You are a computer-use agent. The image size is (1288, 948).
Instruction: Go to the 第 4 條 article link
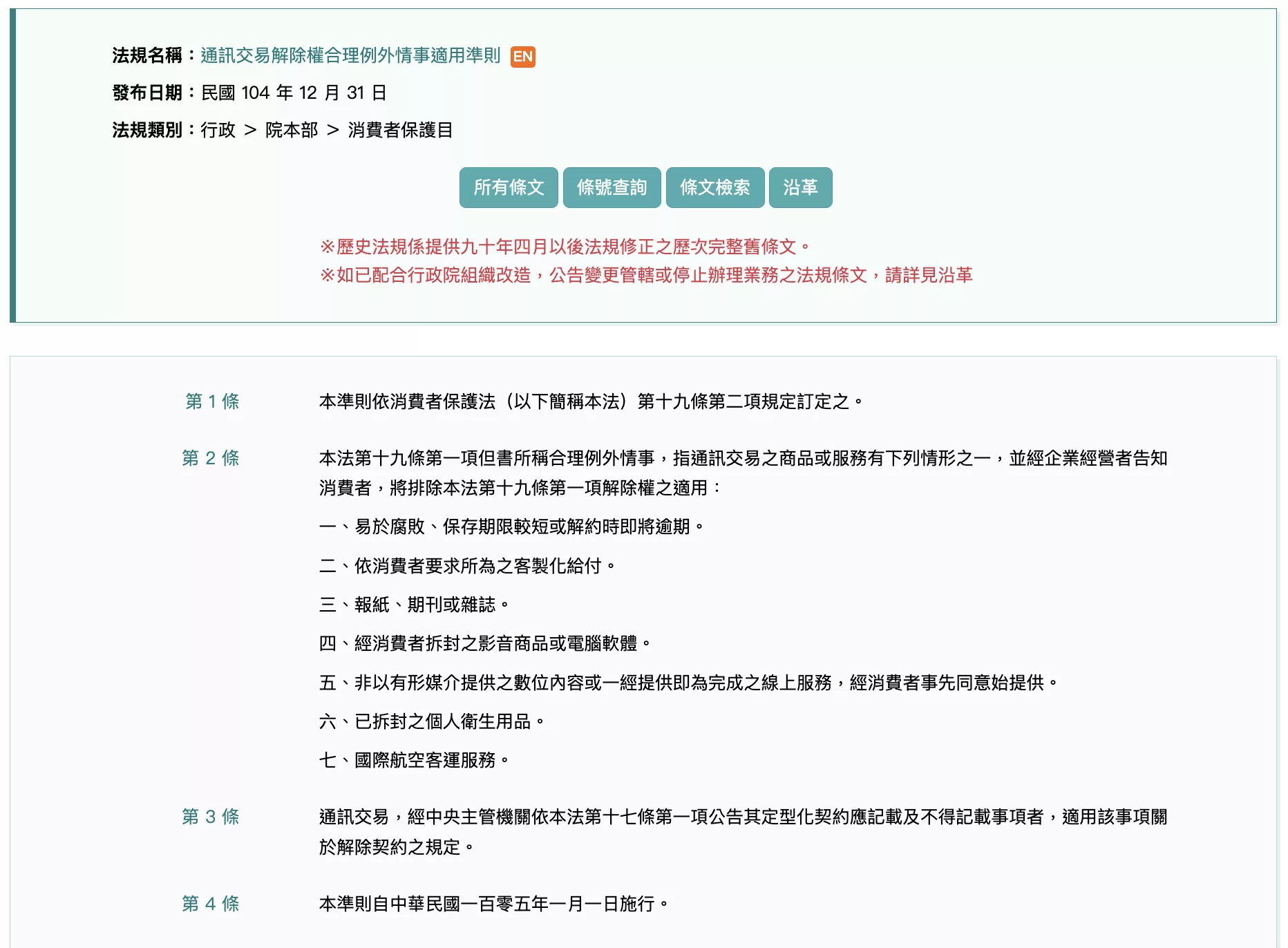tap(211, 904)
